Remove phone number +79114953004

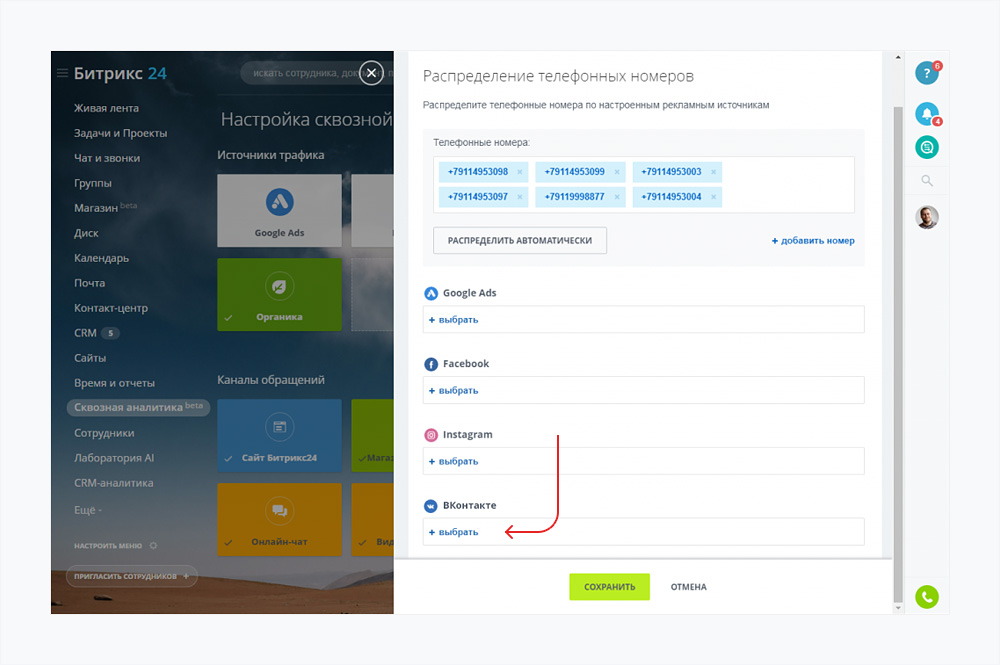pyautogui.click(x=714, y=197)
